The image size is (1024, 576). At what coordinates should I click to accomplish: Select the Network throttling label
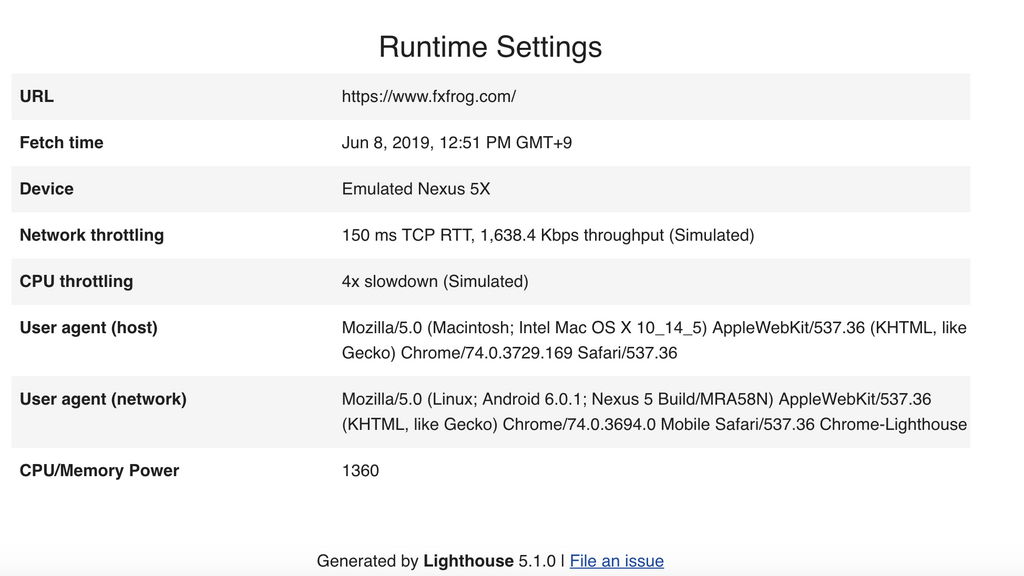click(91, 235)
